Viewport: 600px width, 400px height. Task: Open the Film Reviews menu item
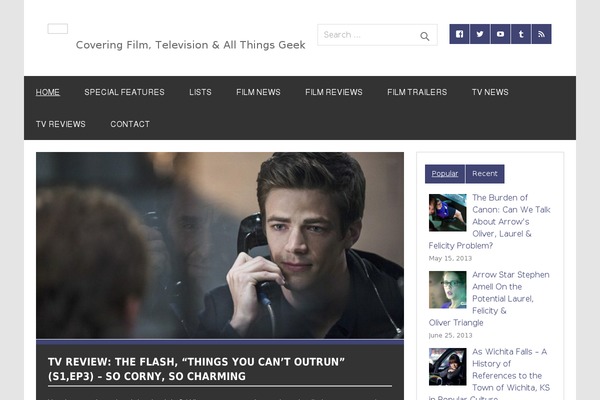point(334,92)
